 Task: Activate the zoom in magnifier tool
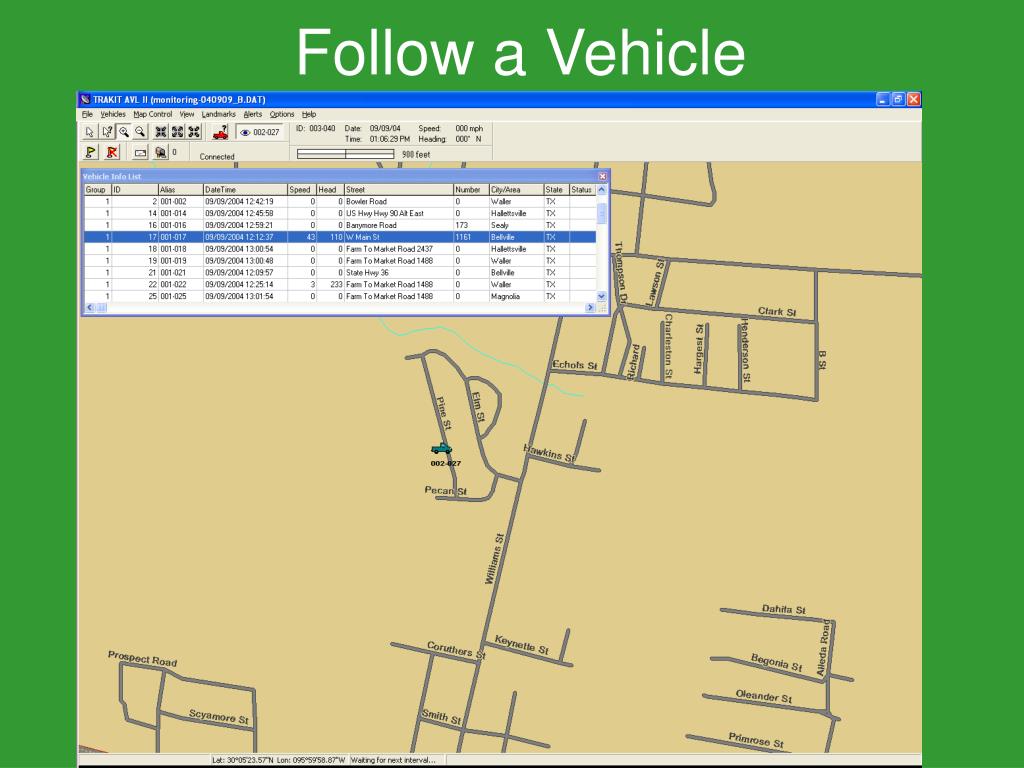(x=123, y=133)
